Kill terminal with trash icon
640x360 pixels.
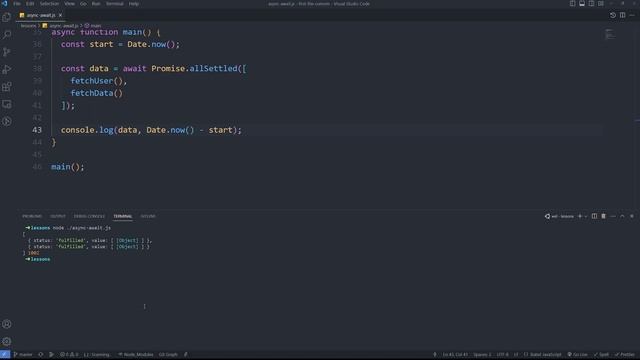pos(603,216)
